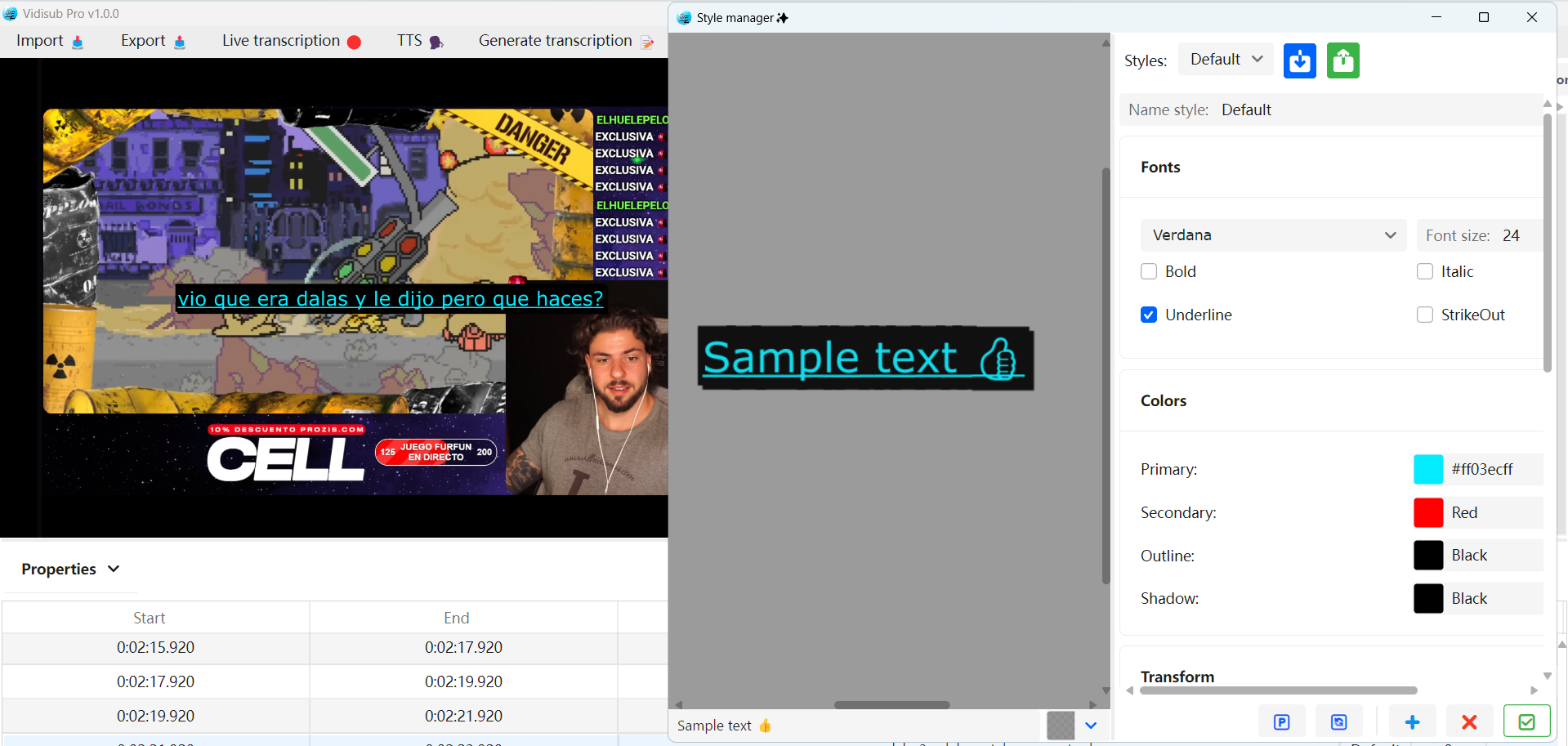Image resolution: width=1568 pixels, height=746 pixels.
Task: Edit the Secondary color value Red
Action: (1495, 512)
